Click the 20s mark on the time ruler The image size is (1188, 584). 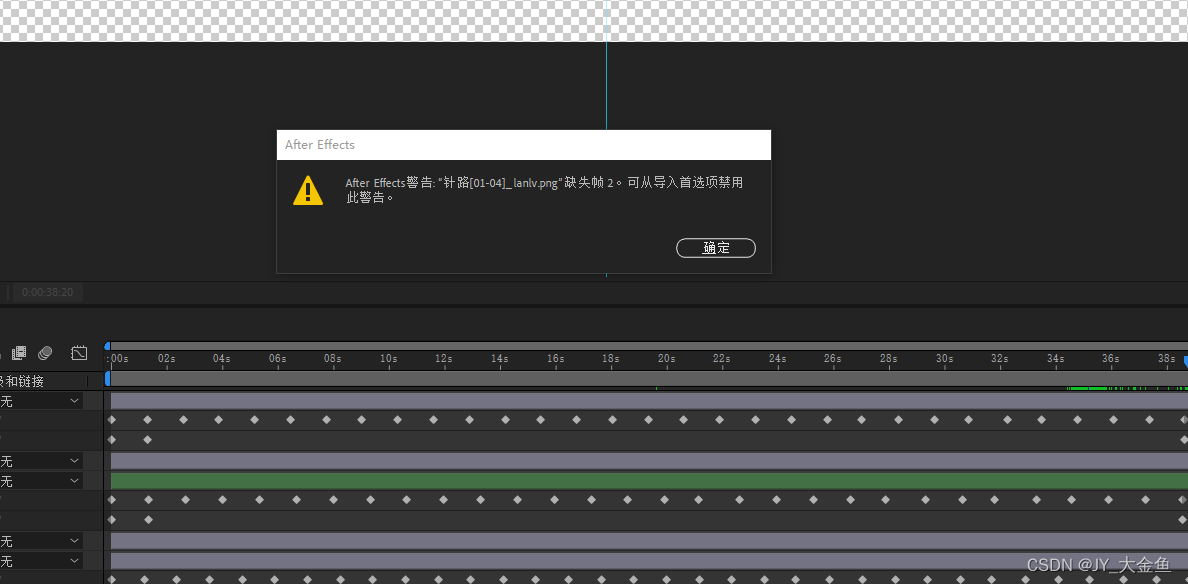667,358
